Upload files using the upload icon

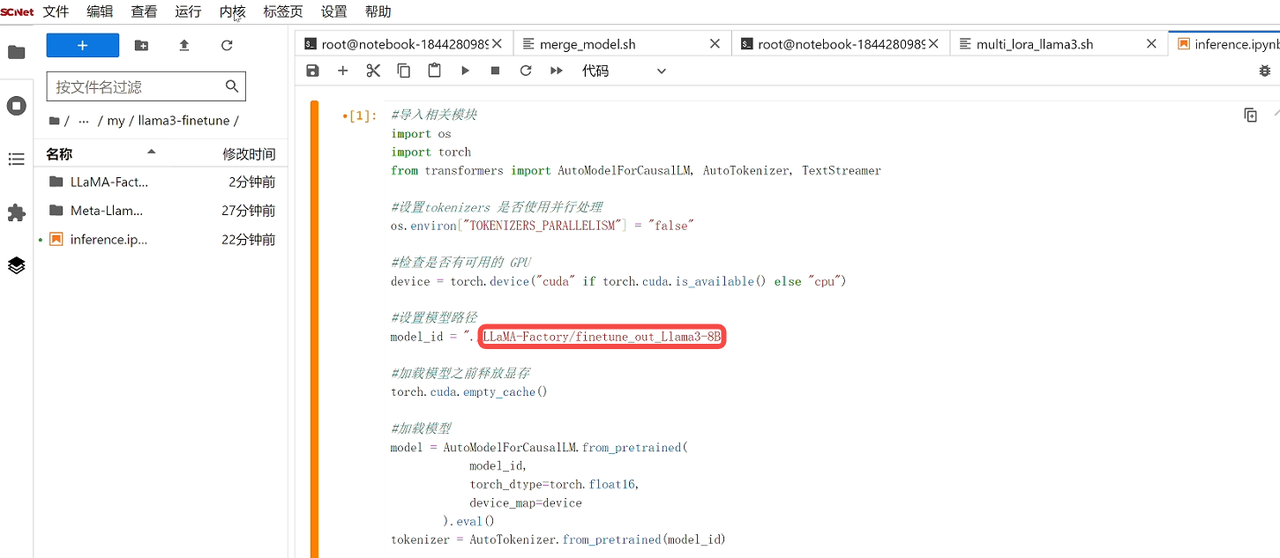(184, 45)
